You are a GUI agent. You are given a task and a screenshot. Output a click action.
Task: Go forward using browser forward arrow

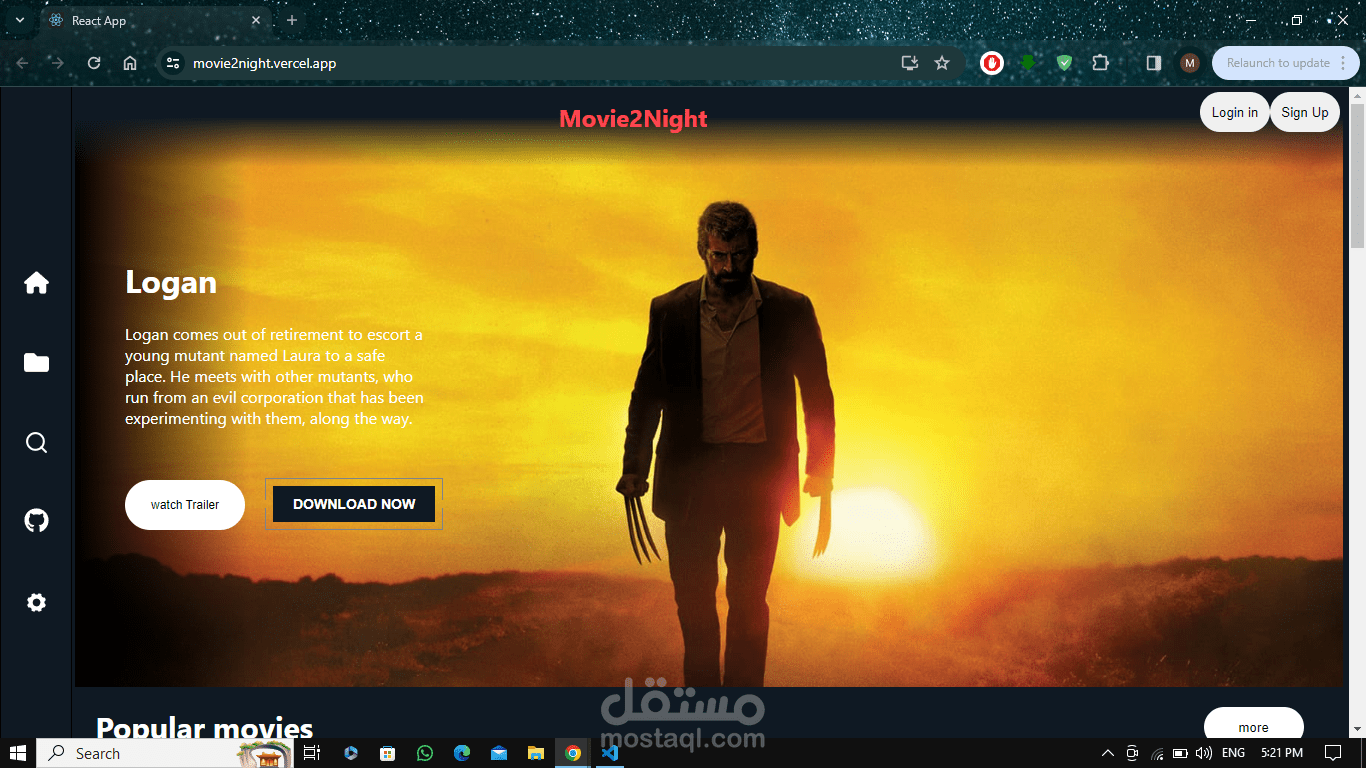pyautogui.click(x=58, y=63)
